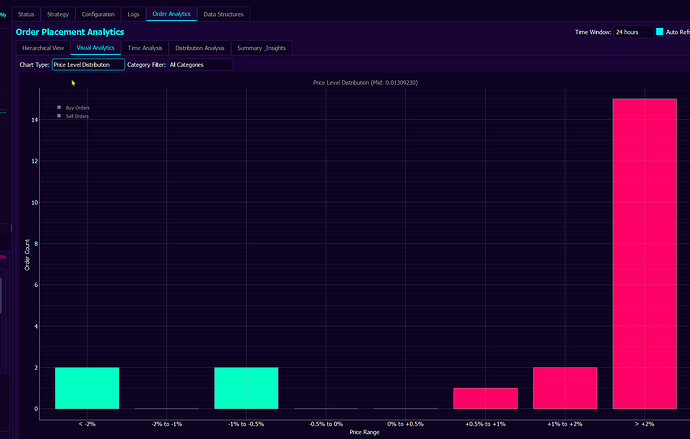
Task: Go to the Logs tab
Action: (133, 14)
